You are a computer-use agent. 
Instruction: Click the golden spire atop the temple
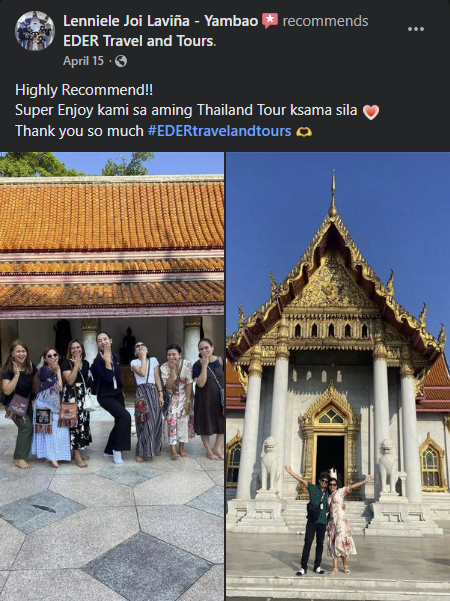333,194
